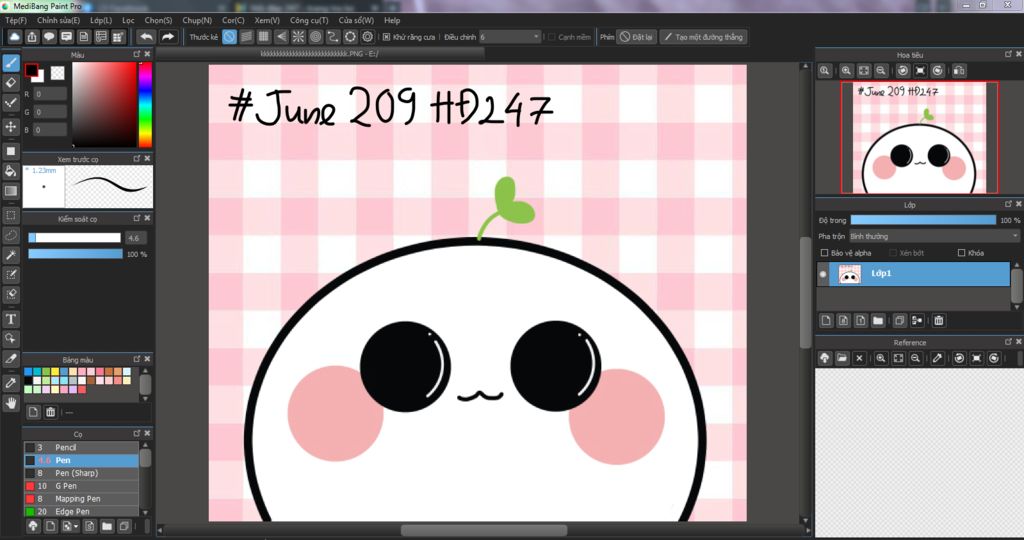Click delete layer trash icon

pyautogui.click(x=938, y=321)
